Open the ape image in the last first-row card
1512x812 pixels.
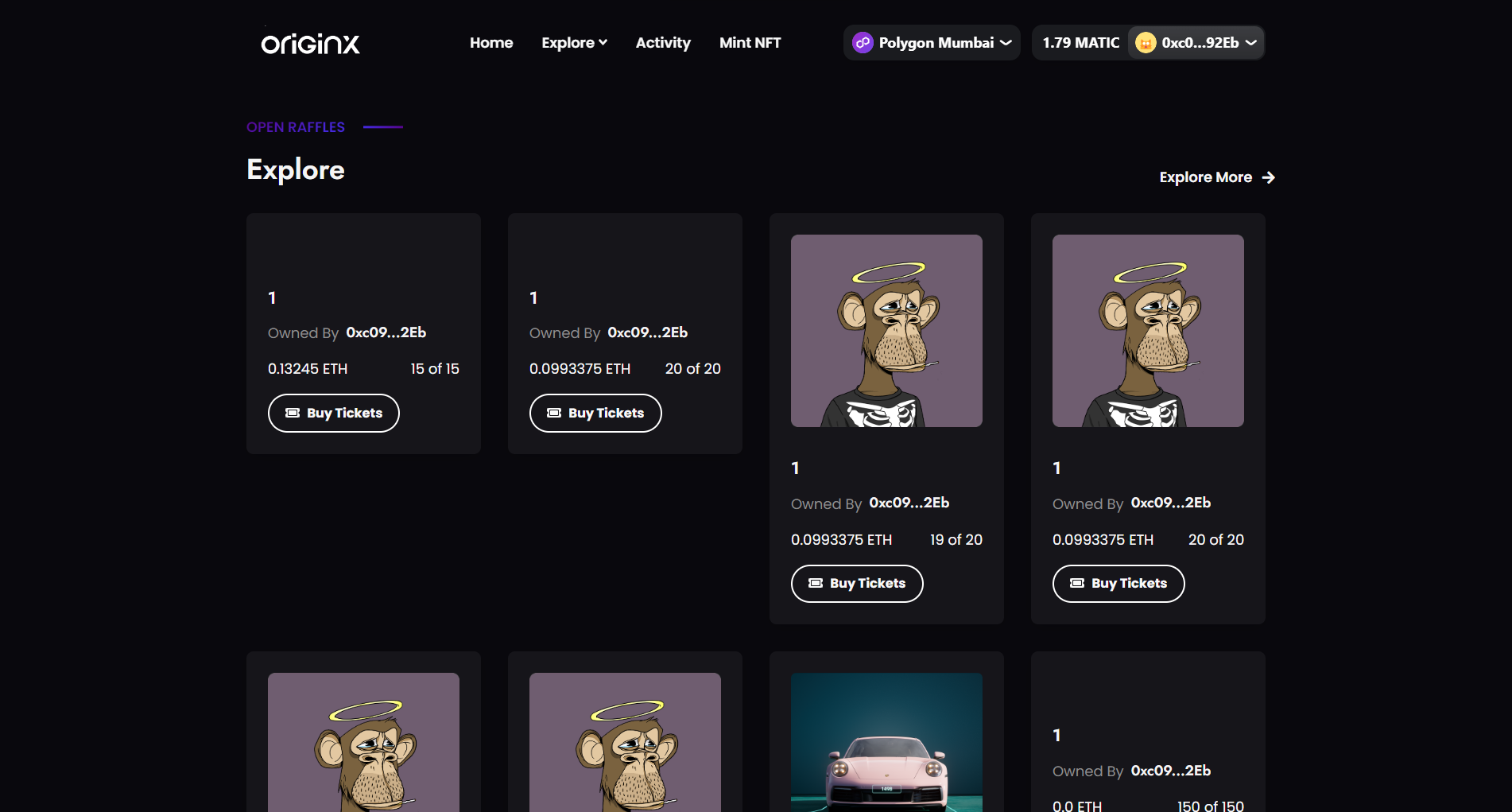1148,331
